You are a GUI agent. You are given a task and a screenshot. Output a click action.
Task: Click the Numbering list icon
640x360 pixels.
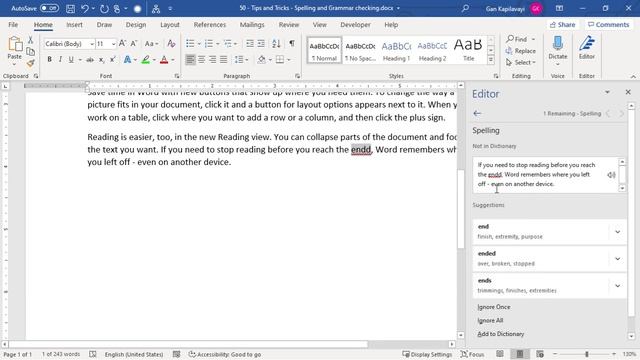(x=209, y=43)
